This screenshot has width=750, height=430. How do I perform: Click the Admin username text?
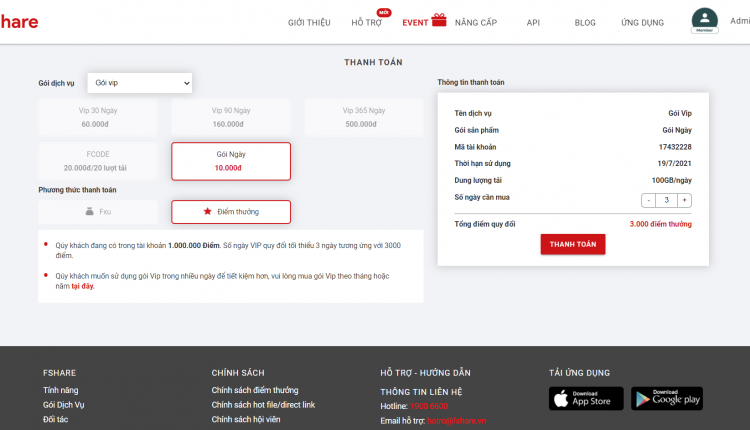pos(740,21)
